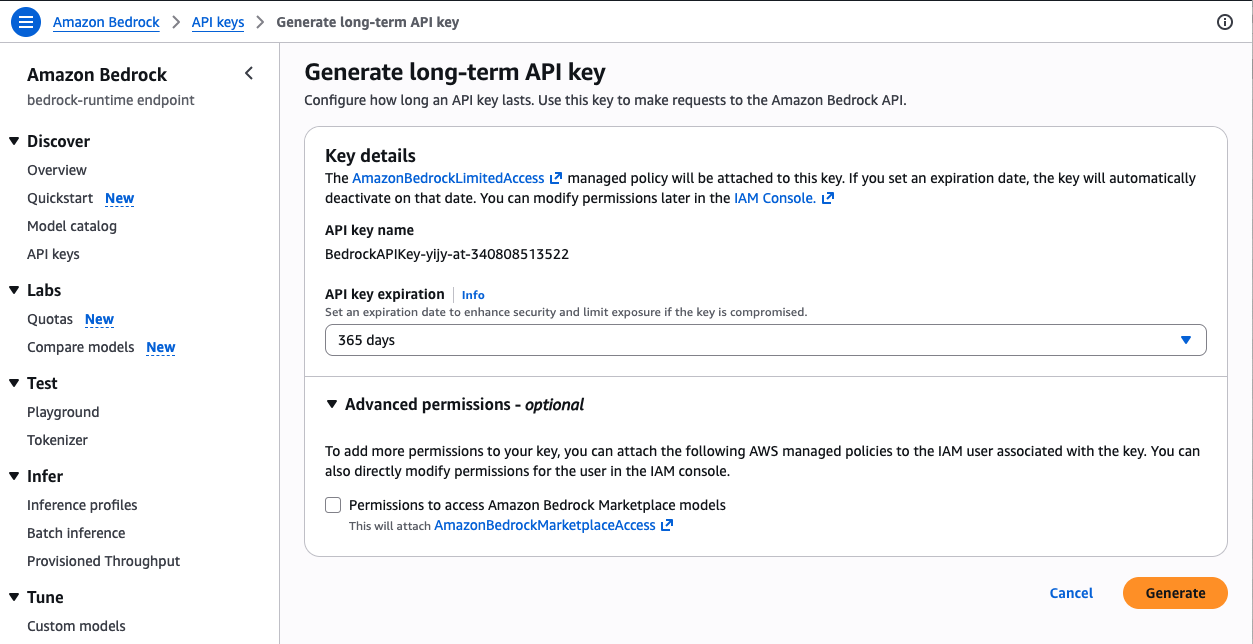Image resolution: width=1253 pixels, height=644 pixels.
Task: Collapse the Infer nav section
Action: [x=14, y=476]
